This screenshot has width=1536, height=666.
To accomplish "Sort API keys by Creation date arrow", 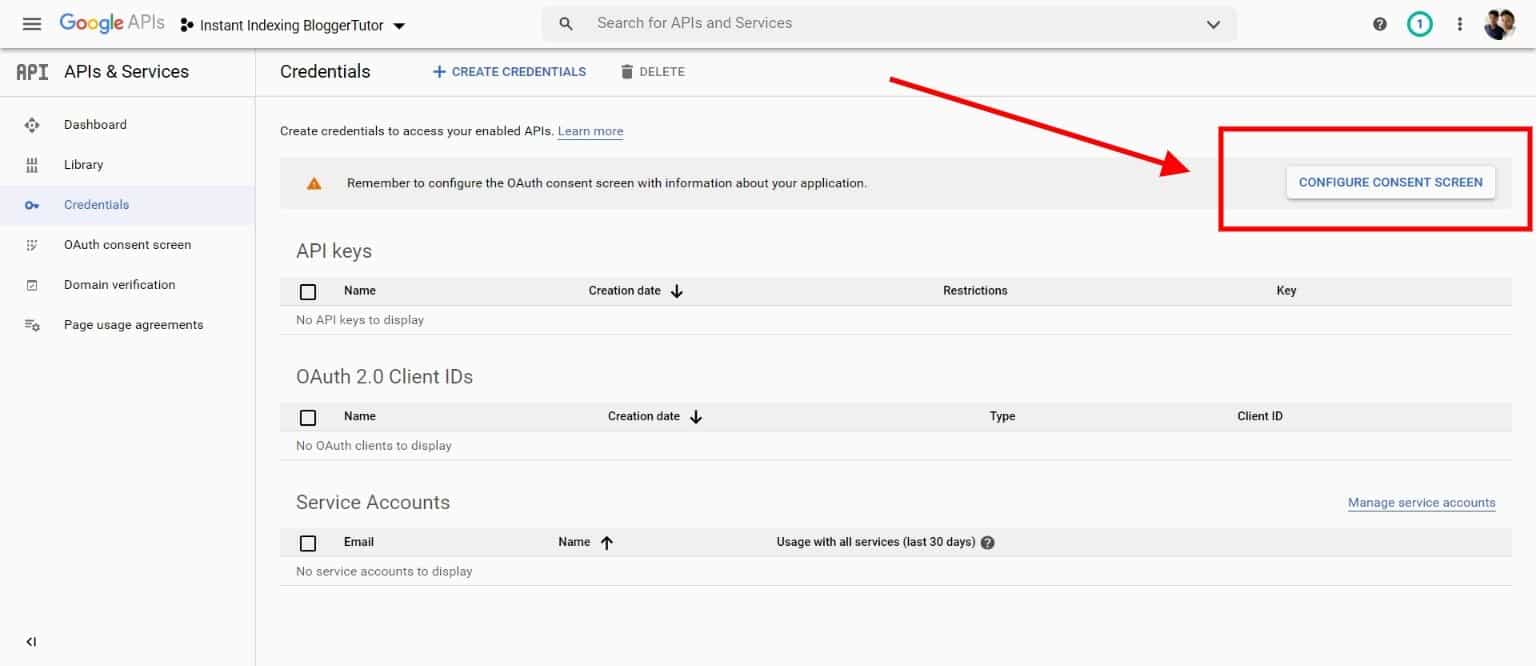I will pos(677,291).
